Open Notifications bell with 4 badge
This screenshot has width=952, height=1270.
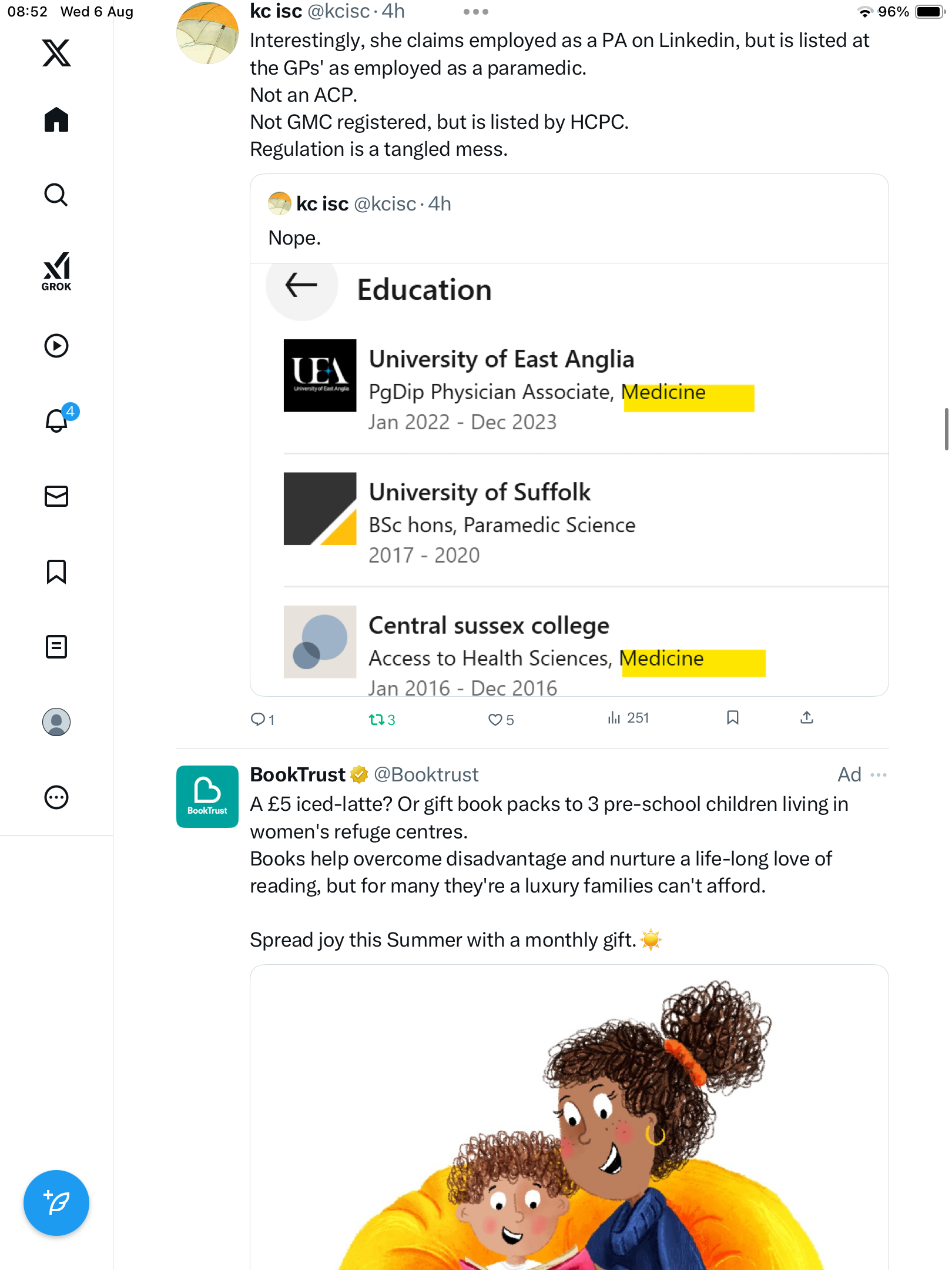coord(58,420)
